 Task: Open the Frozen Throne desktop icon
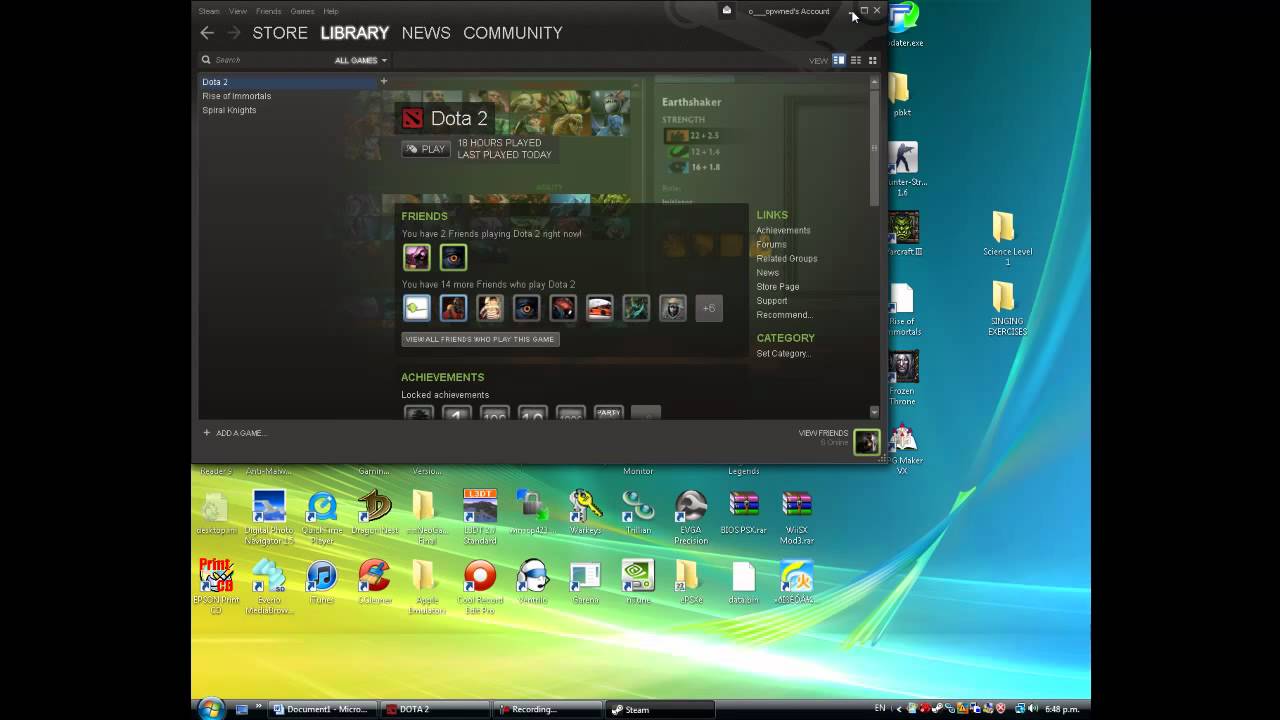click(903, 378)
